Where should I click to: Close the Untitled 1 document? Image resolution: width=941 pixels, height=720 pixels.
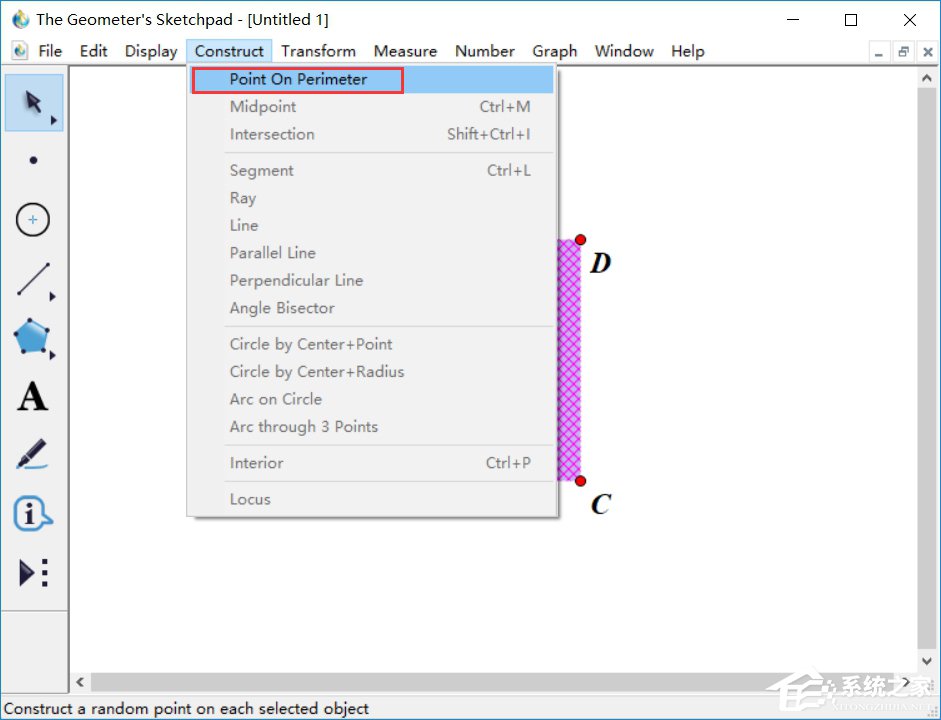928,52
